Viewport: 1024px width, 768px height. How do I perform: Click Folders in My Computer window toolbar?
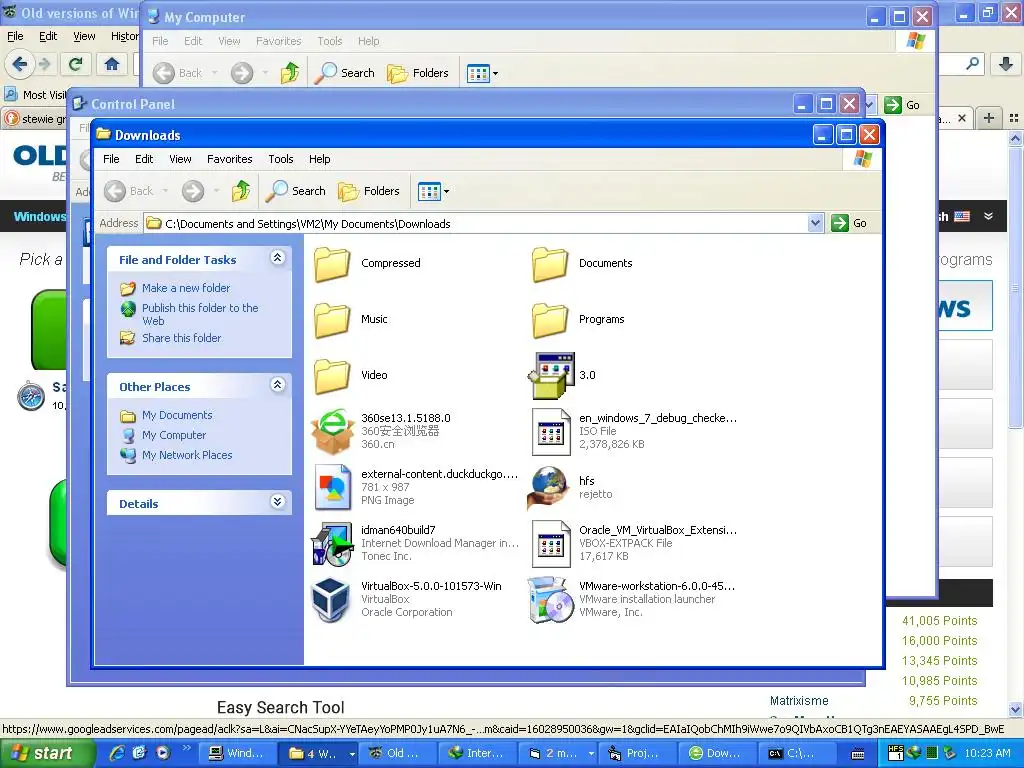click(418, 72)
